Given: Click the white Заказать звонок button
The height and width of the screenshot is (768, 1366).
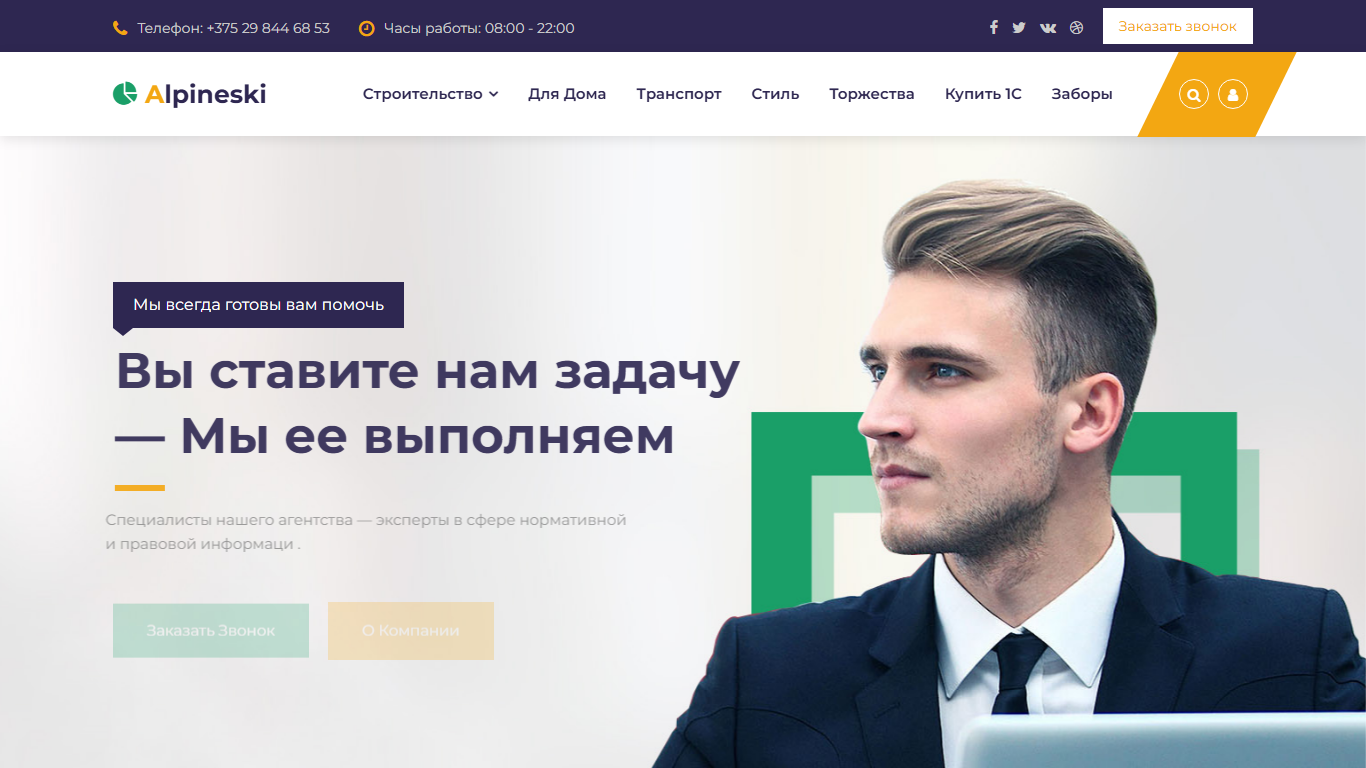Looking at the screenshot, I should click(x=1178, y=26).
